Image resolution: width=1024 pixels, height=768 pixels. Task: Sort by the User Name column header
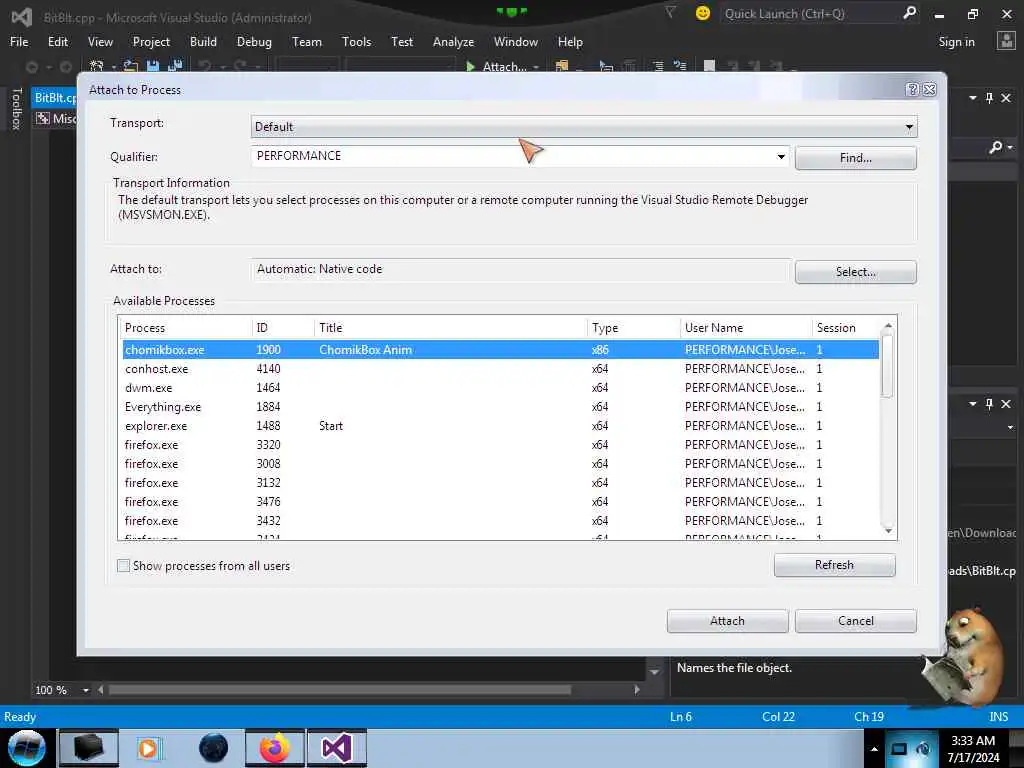click(x=745, y=328)
